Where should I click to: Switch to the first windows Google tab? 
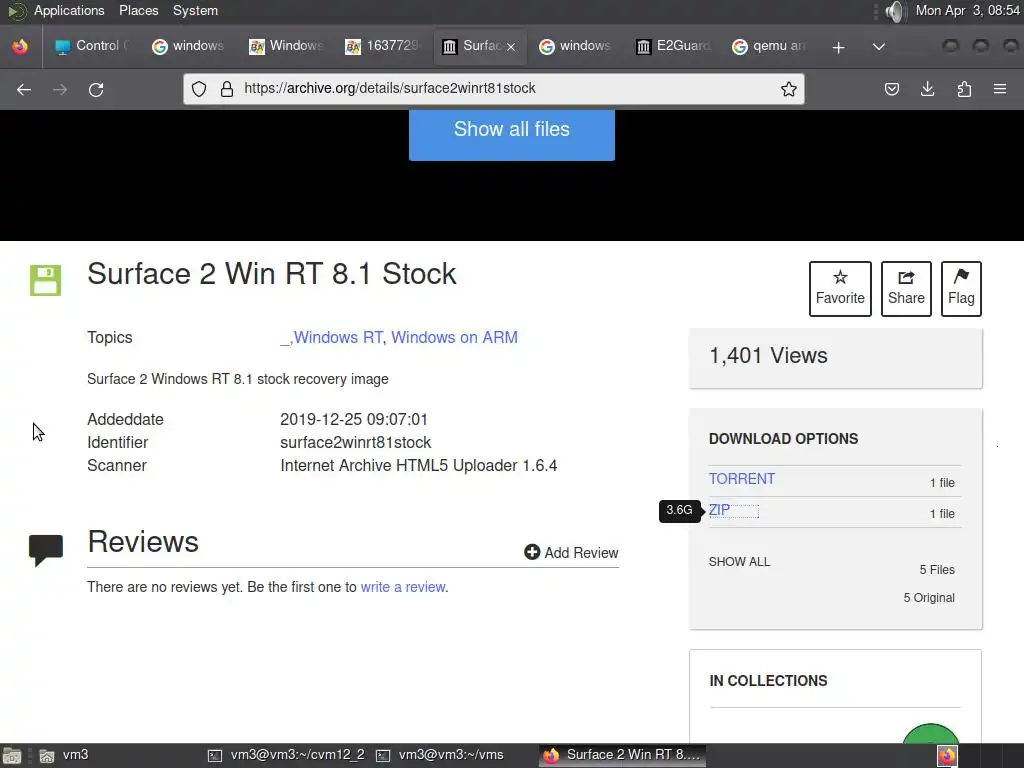point(189,46)
